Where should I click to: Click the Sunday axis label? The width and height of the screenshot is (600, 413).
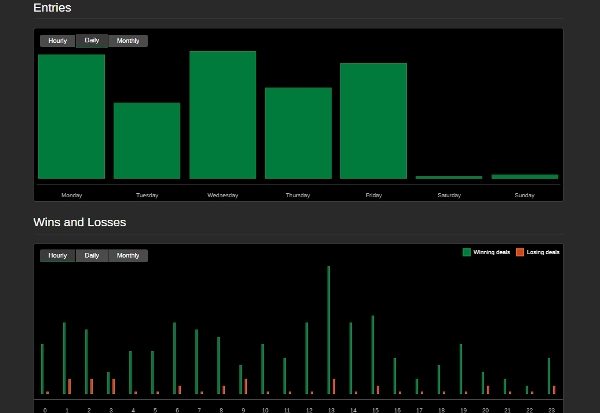pos(525,195)
